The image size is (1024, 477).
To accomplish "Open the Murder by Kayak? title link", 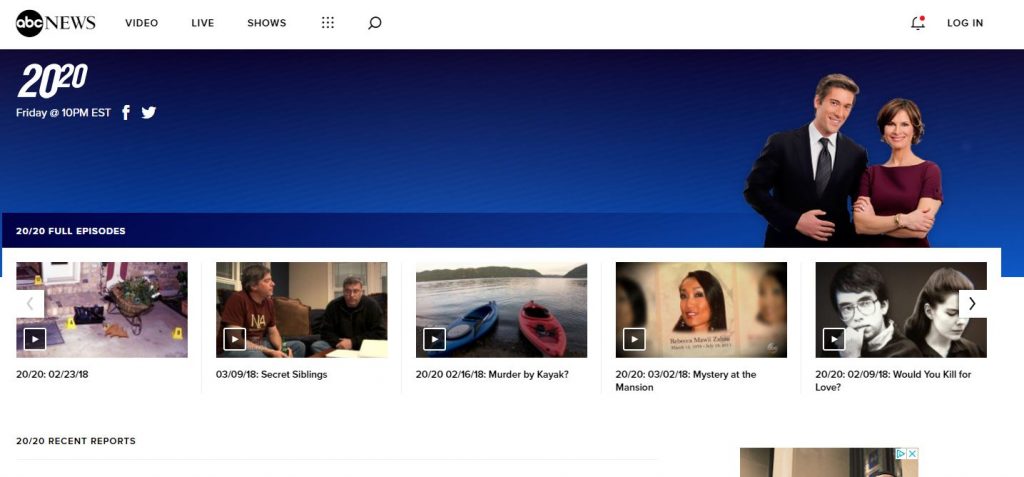I will tap(492, 374).
